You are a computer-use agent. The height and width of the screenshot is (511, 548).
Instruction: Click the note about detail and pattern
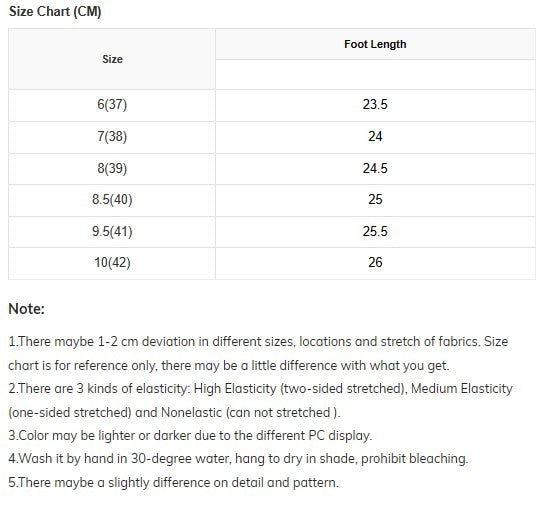(x=173, y=482)
